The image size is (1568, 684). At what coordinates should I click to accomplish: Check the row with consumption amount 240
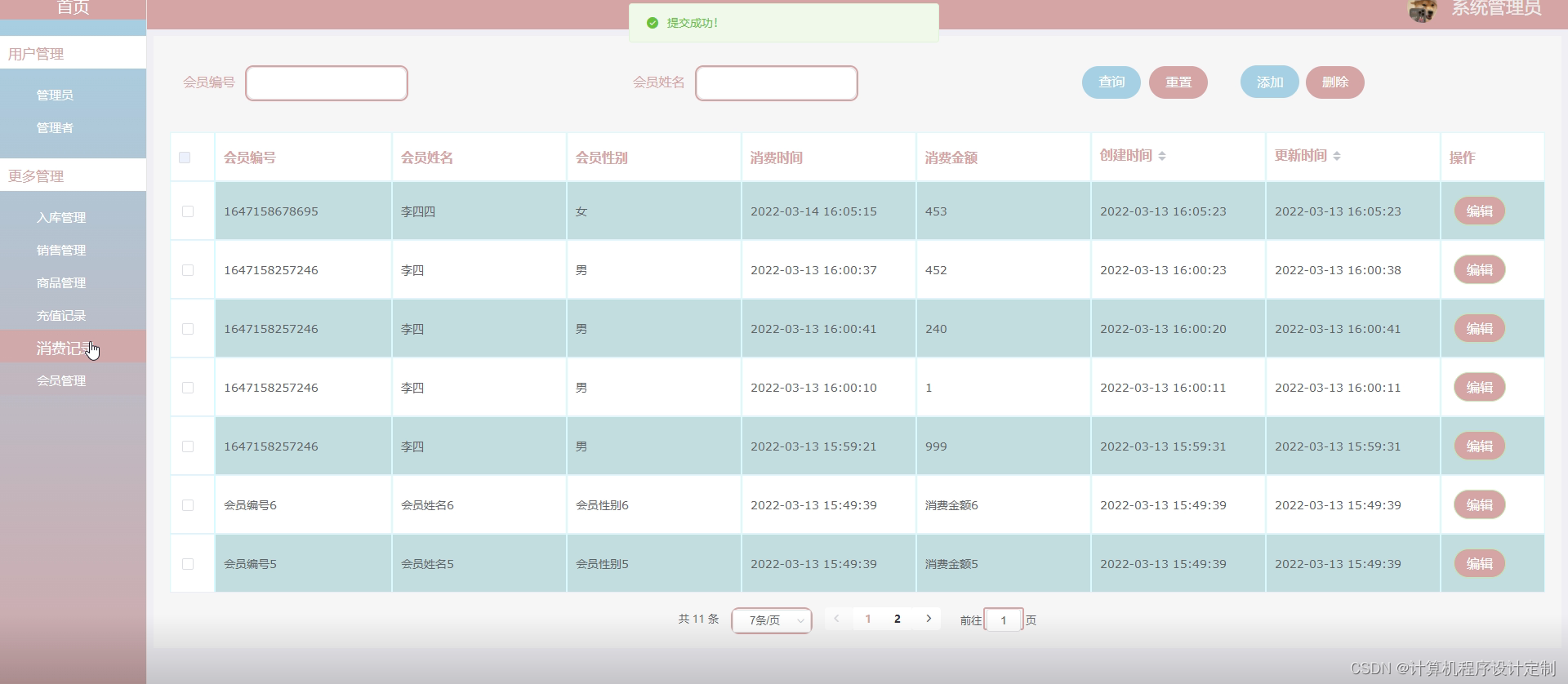pyautogui.click(x=188, y=329)
